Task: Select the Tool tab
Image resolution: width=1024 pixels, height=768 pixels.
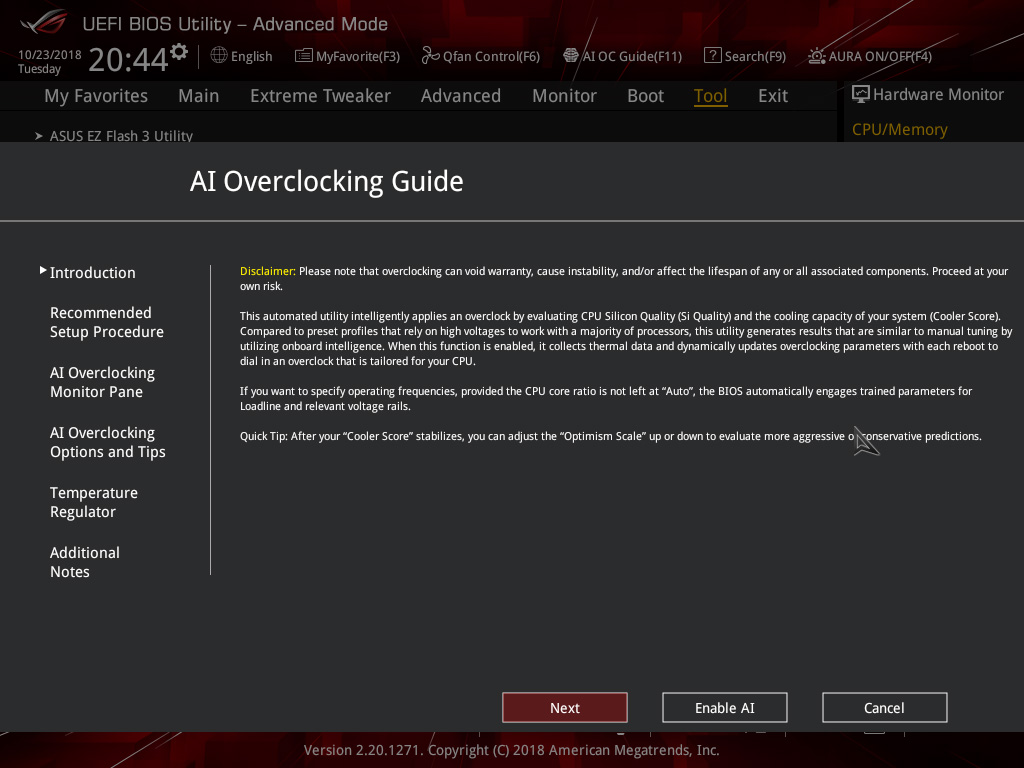Action: (711, 96)
